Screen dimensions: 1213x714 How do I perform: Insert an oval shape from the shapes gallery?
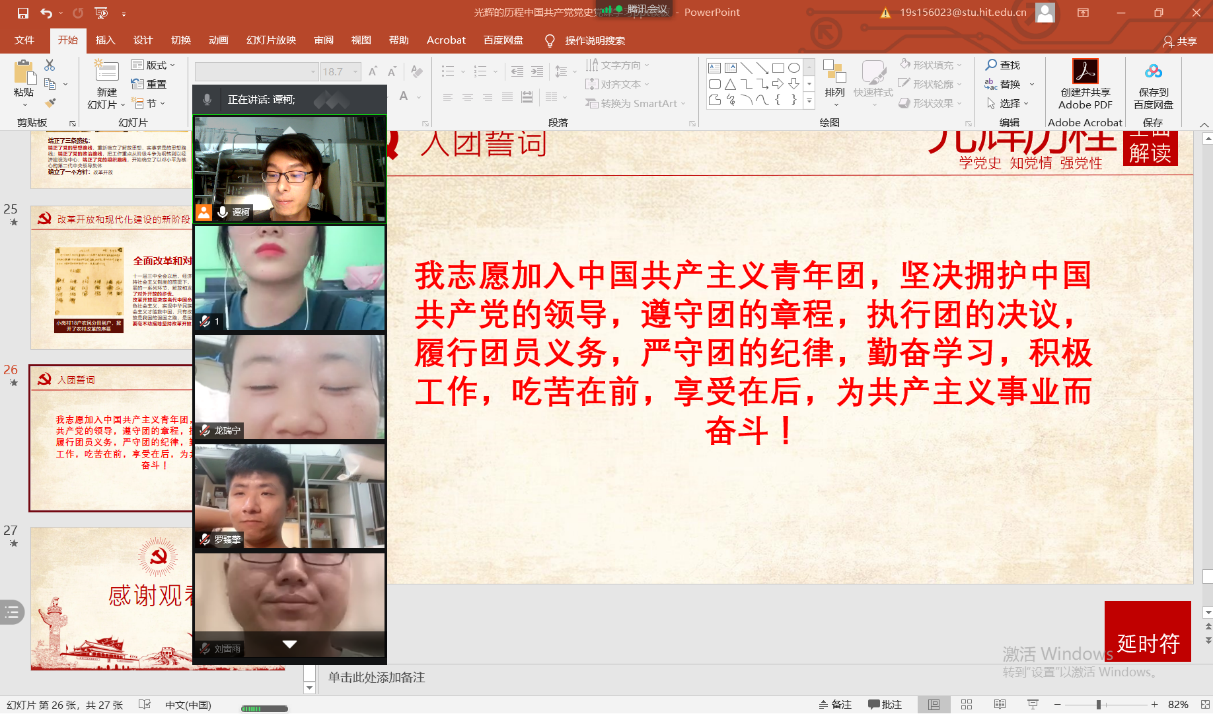tap(796, 66)
